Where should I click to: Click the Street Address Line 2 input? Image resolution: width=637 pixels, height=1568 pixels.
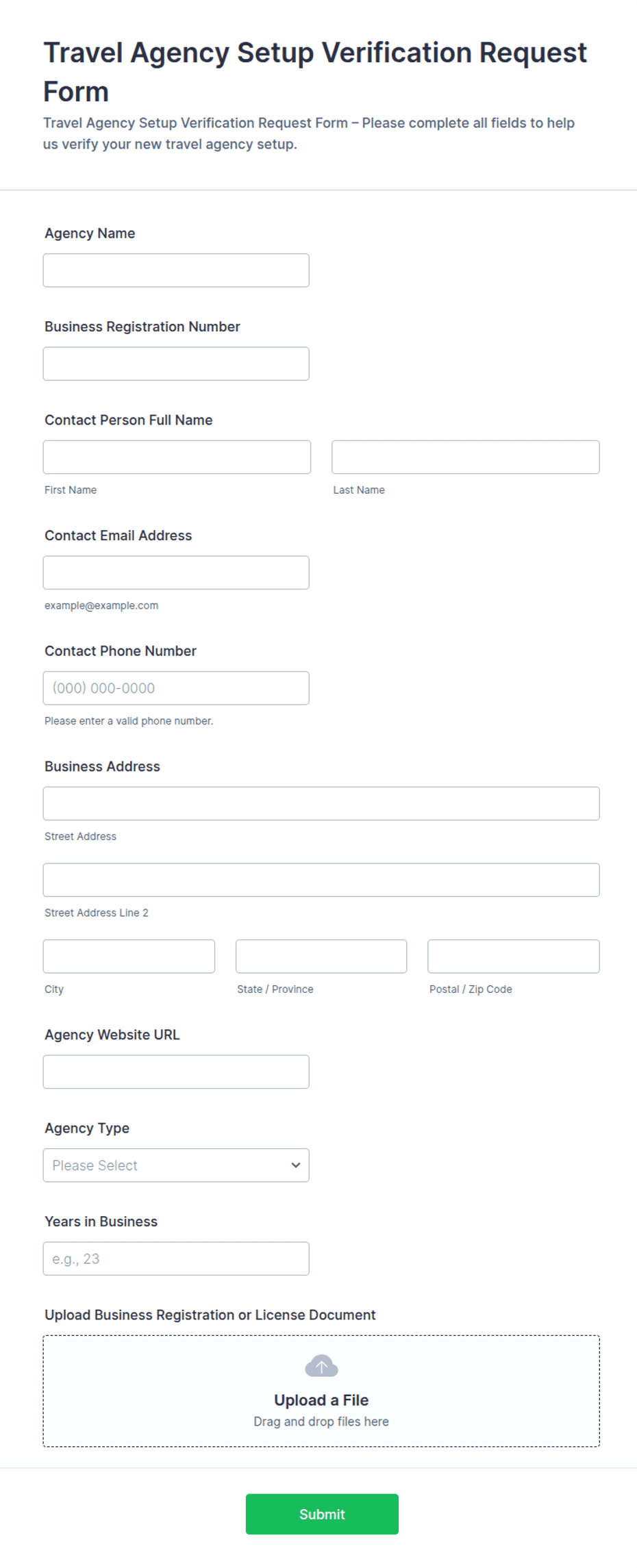coord(321,880)
